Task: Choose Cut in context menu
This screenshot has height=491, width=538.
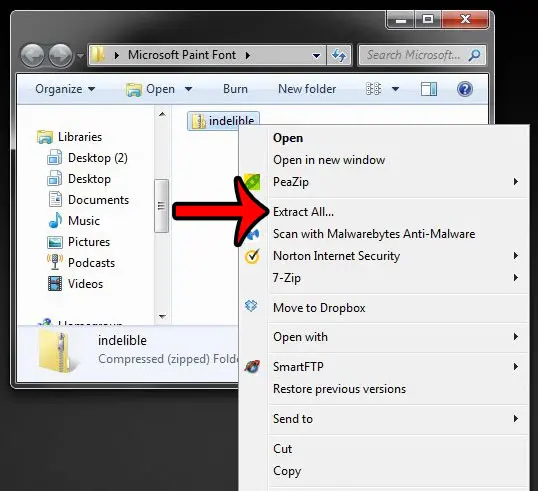Action: [x=398, y=449]
